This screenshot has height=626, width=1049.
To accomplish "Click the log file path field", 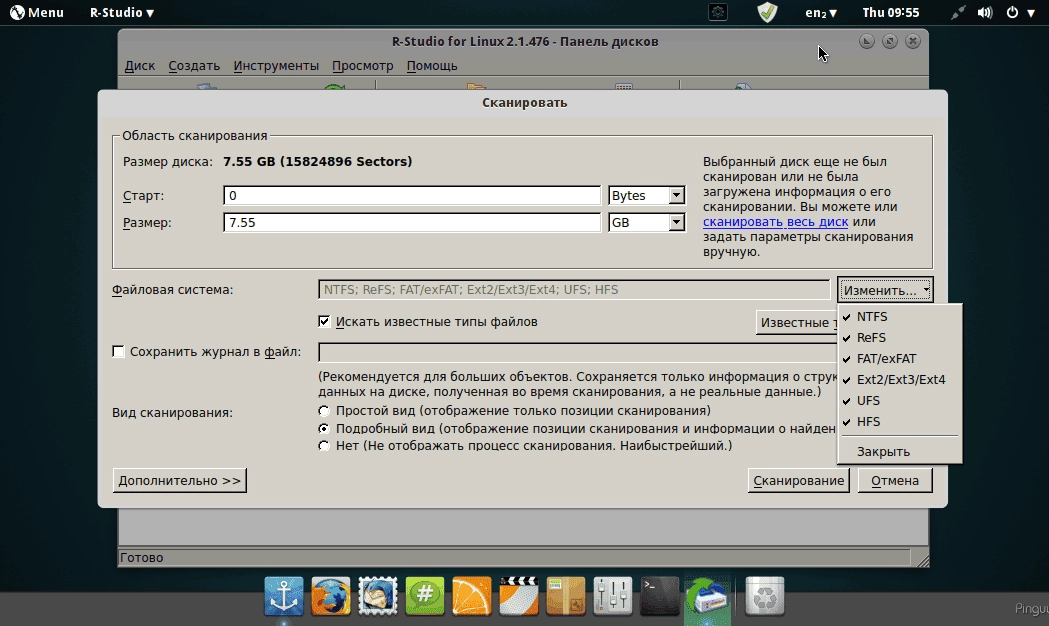I will point(578,352).
